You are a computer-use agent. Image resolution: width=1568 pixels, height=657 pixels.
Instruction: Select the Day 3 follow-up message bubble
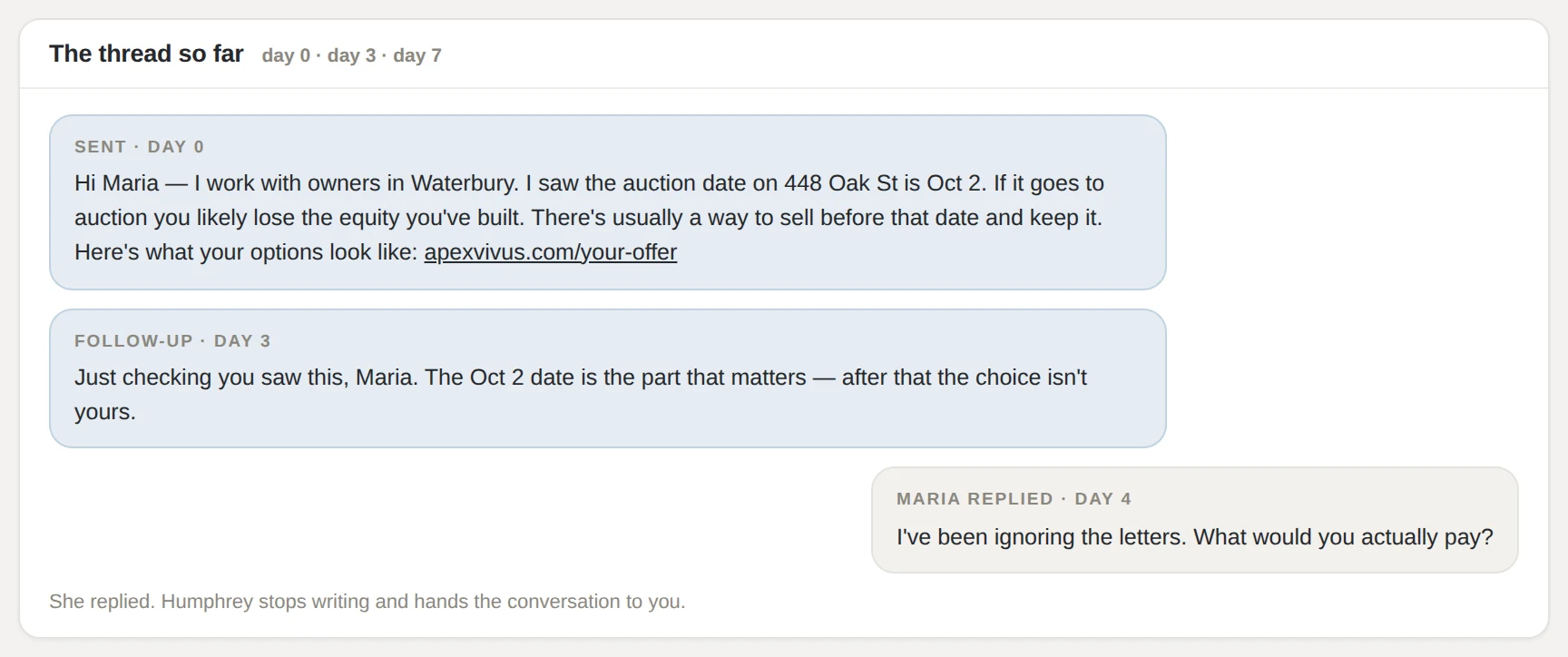tap(607, 378)
